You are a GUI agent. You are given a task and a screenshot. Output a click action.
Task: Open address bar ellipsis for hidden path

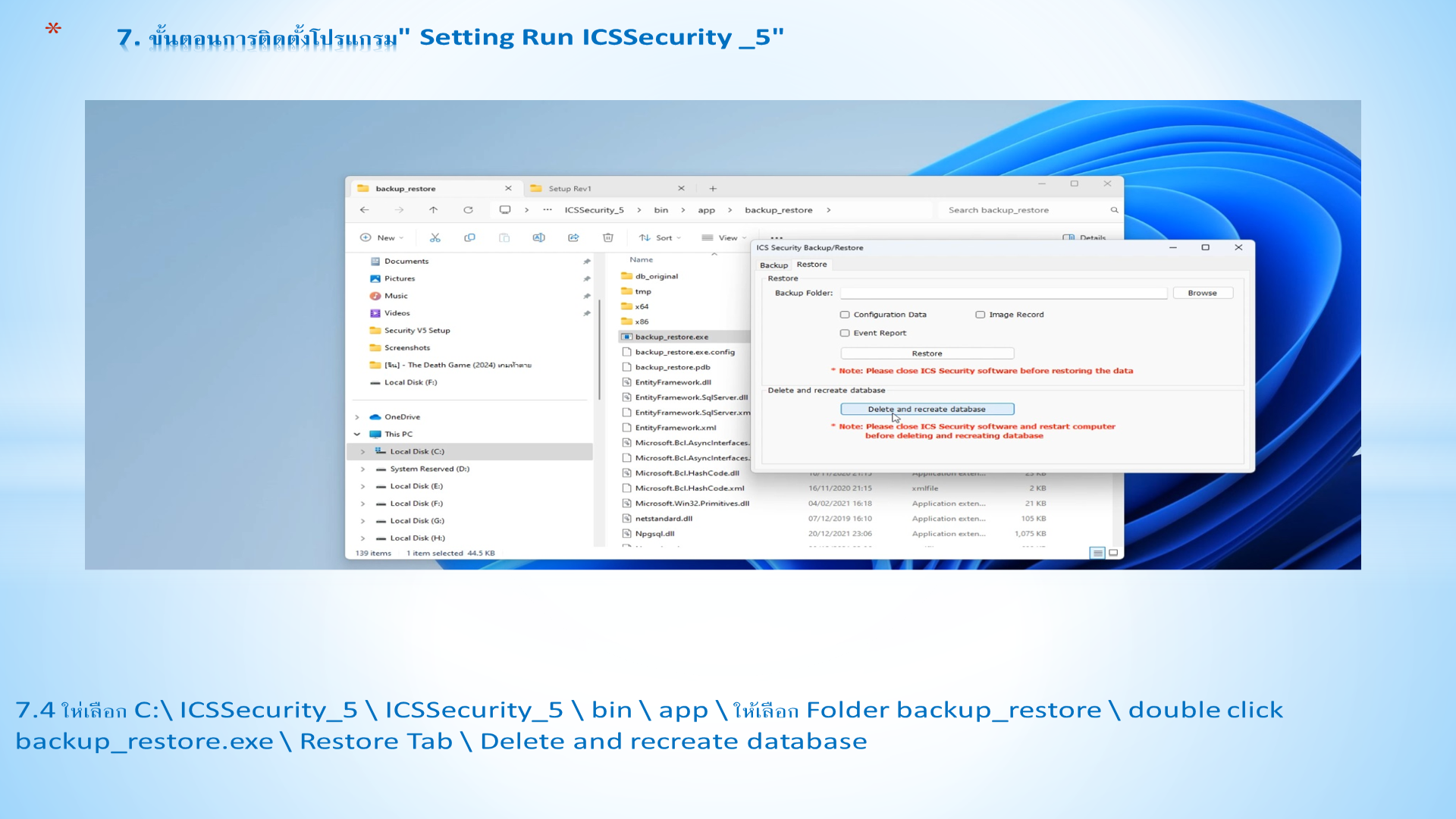pyautogui.click(x=548, y=210)
